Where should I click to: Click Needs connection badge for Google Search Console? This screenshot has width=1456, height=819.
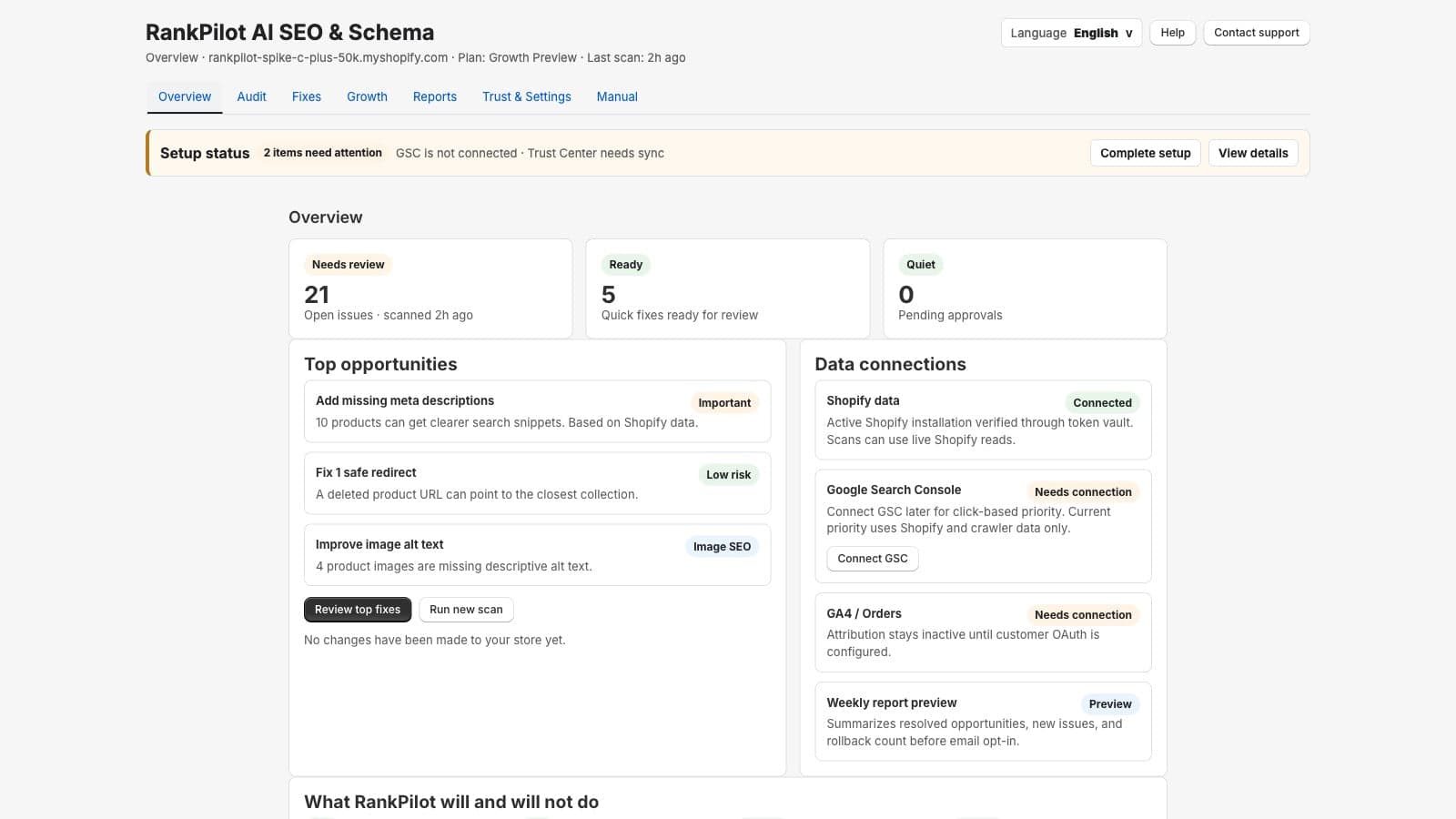pos(1083,492)
